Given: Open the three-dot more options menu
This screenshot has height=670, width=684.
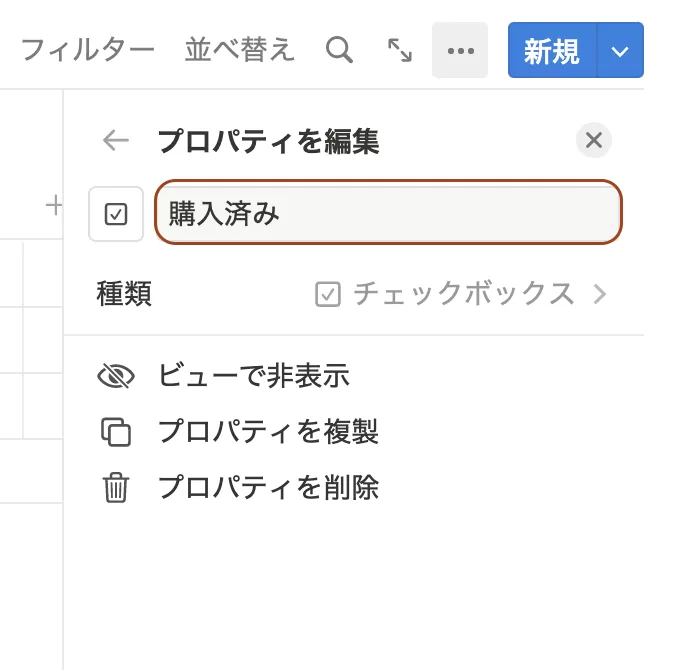Looking at the screenshot, I should click(x=460, y=50).
